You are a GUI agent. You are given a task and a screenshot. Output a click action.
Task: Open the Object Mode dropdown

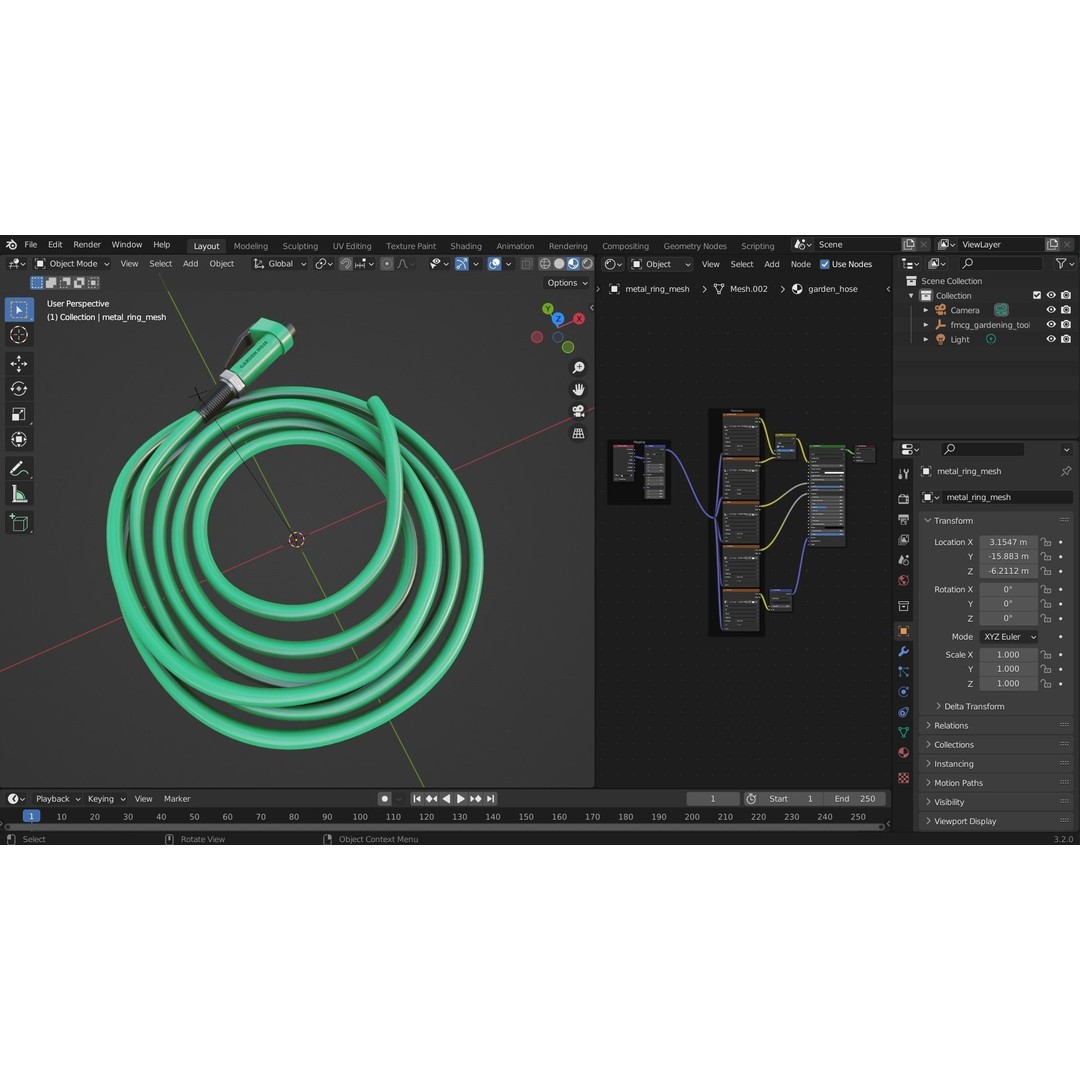pyautogui.click(x=72, y=264)
